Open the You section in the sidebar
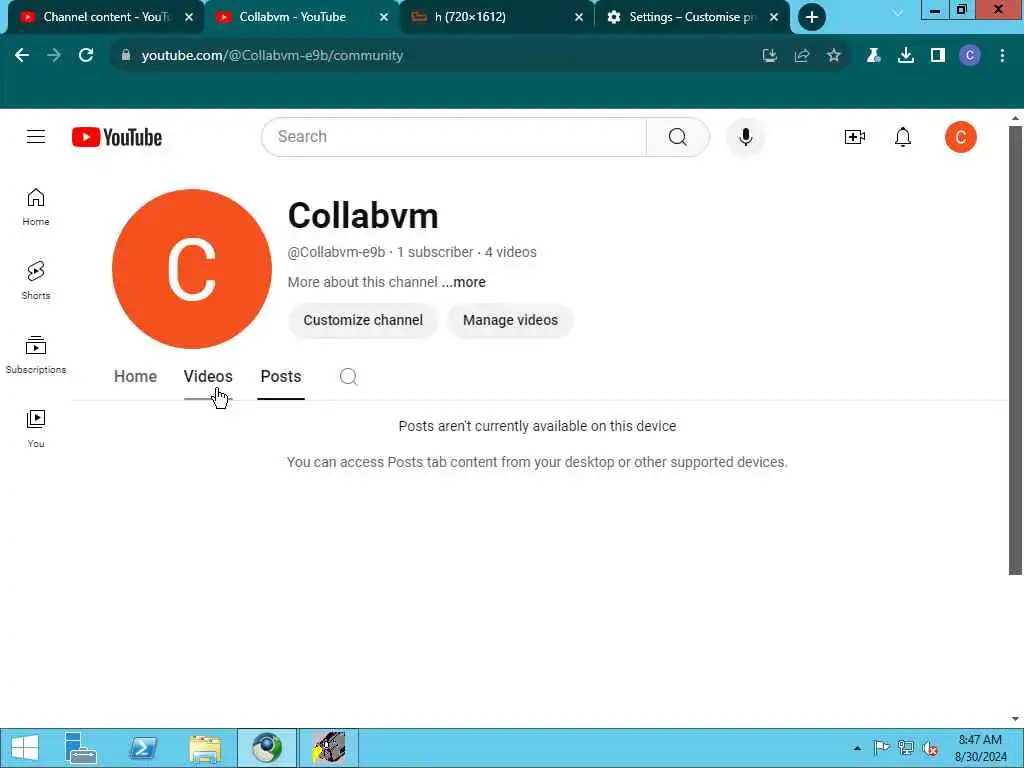This screenshot has height=768, width=1024. (x=36, y=428)
